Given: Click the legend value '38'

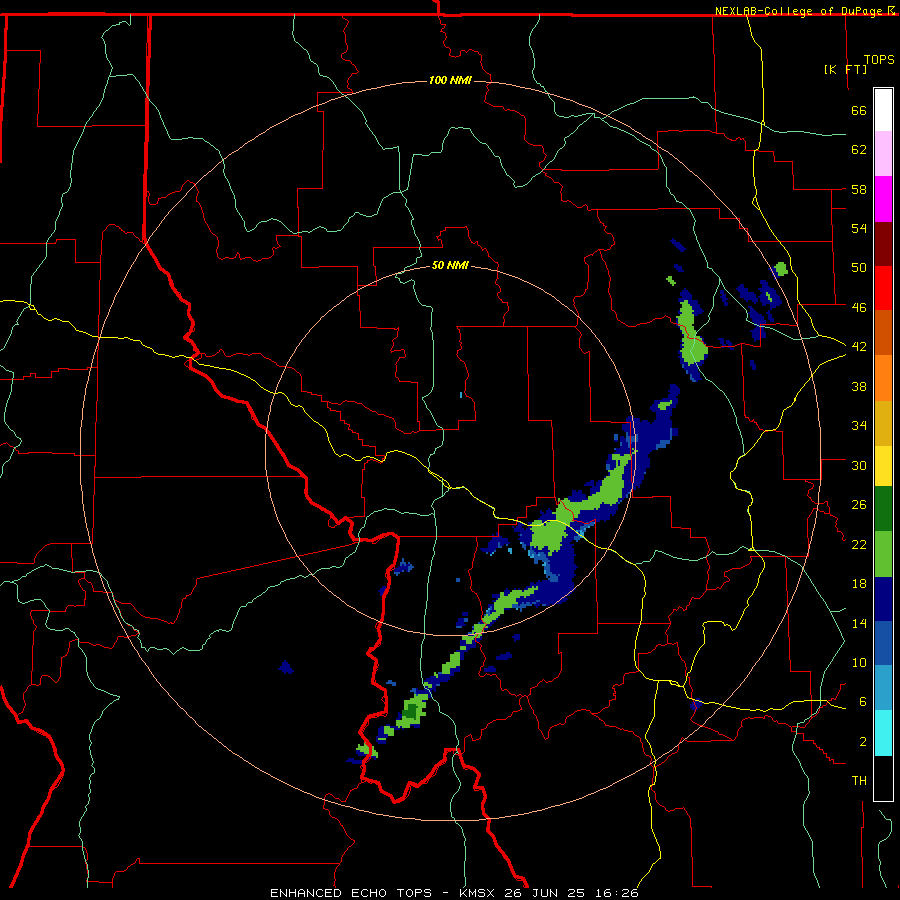Looking at the screenshot, I should [859, 386].
